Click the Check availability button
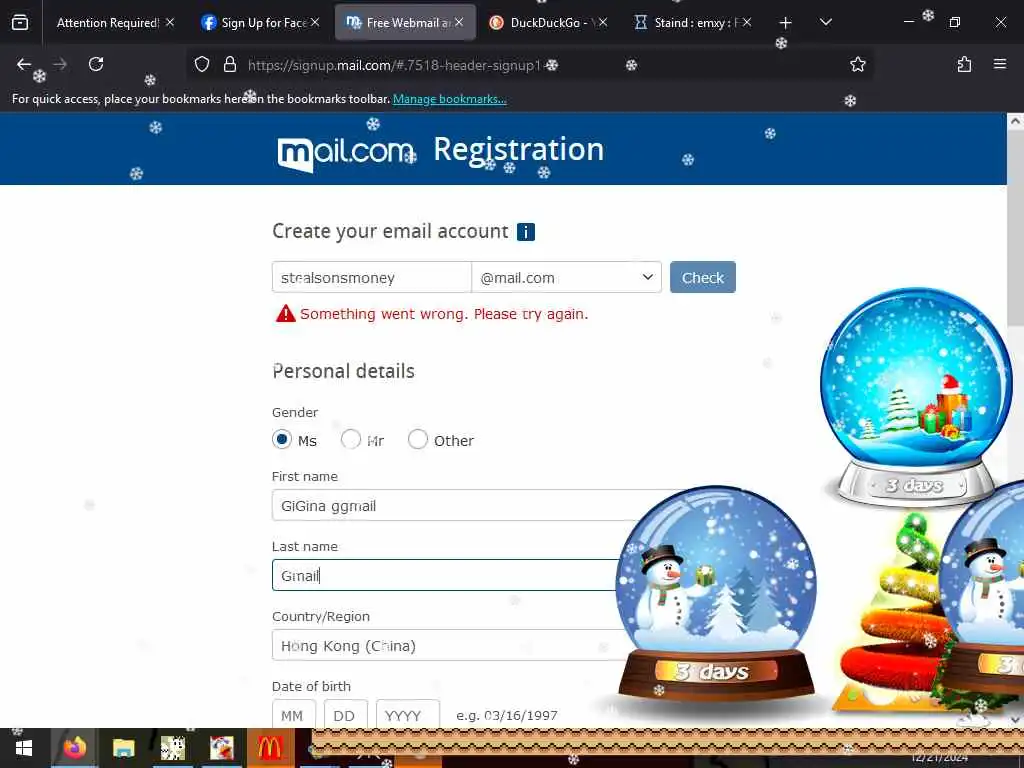Image resolution: width=1024 pixels, height=768 pixels. [703, 278]
